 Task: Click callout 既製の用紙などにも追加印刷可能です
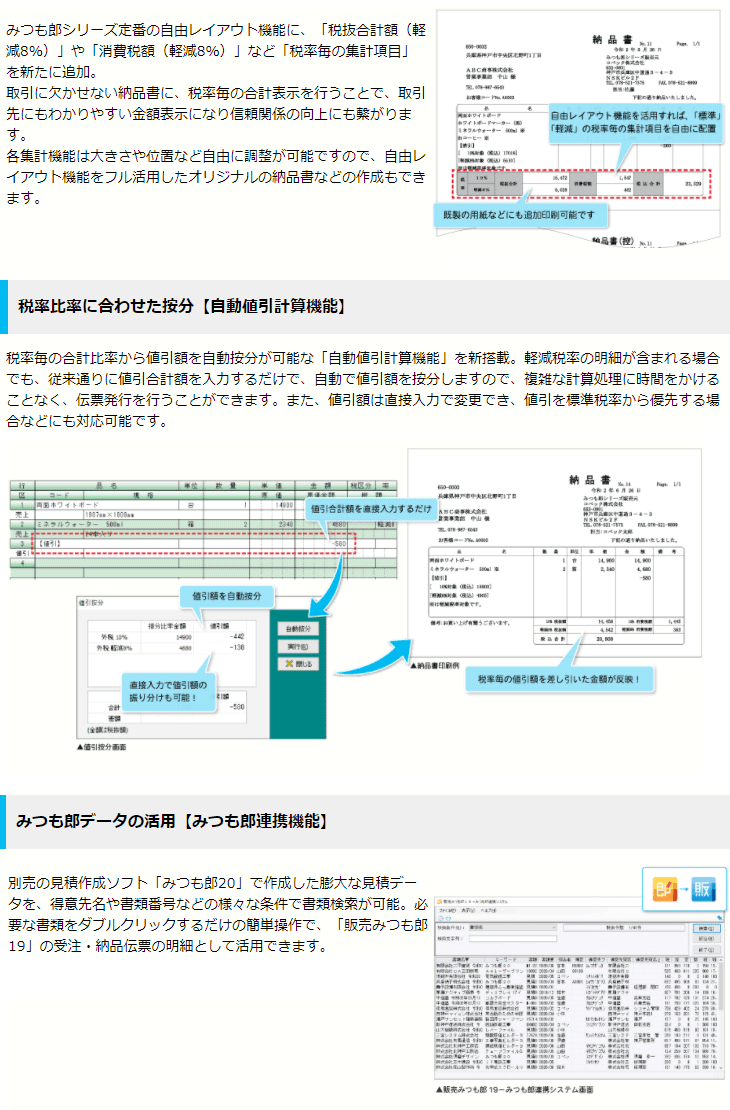519,214
